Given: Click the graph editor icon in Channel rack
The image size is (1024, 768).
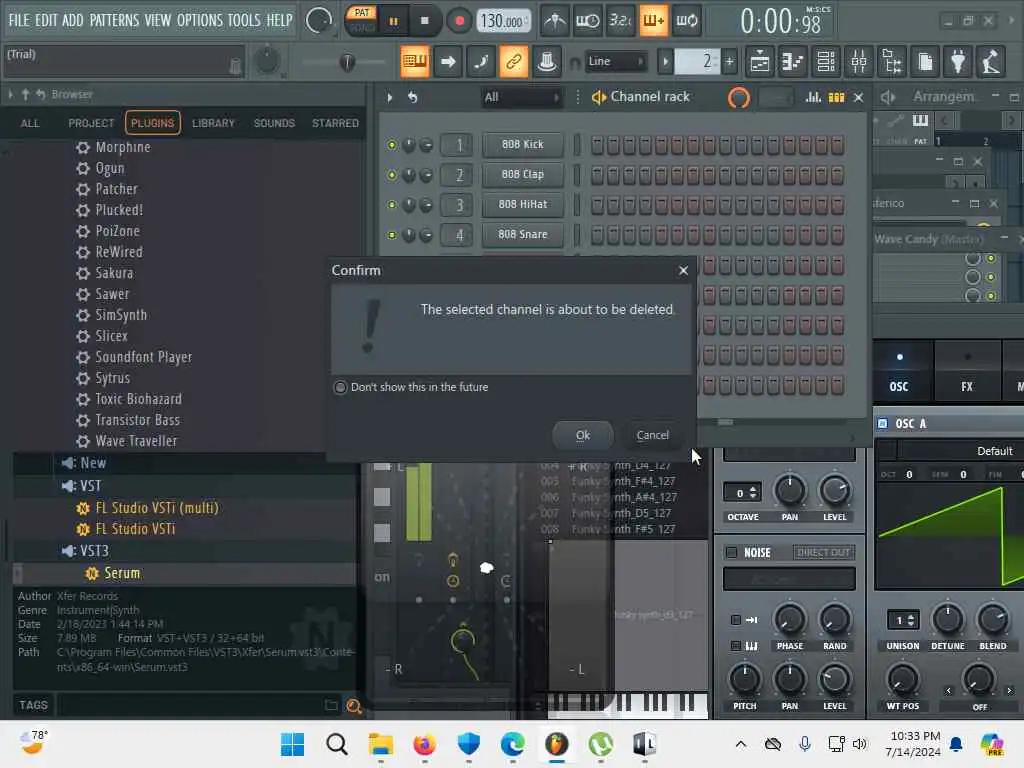Looking at the screenshot, I should click(x=813, y=97).
